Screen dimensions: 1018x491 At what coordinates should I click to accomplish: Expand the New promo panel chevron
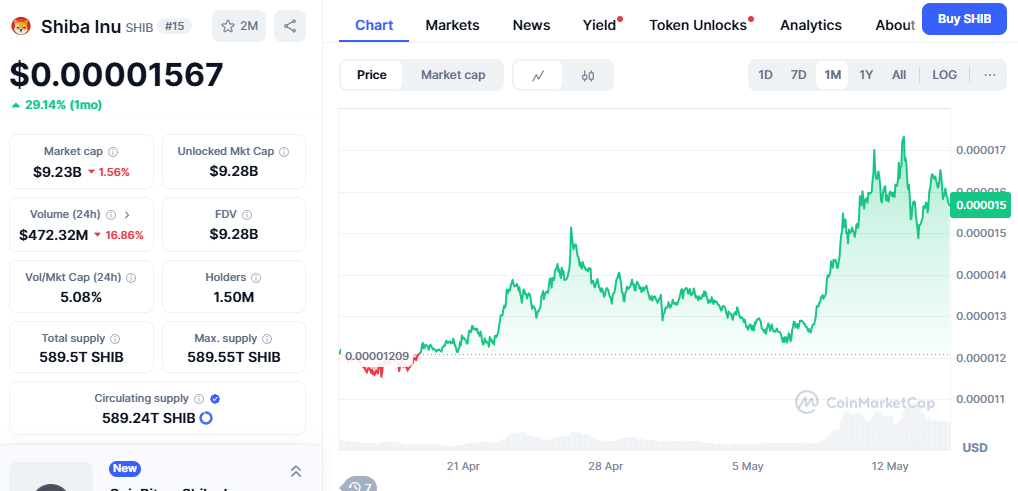click(295, 471)
